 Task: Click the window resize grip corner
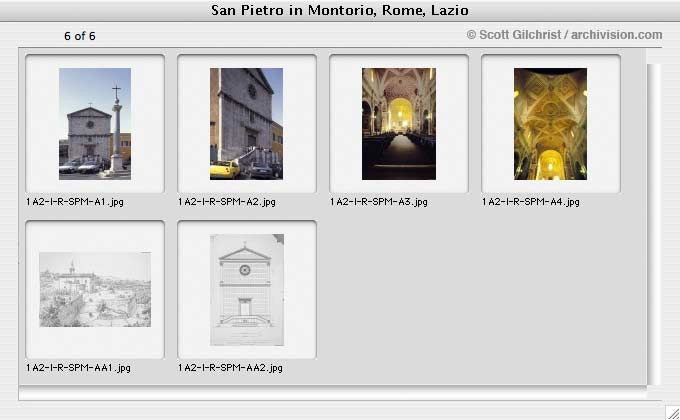[673, 413]
